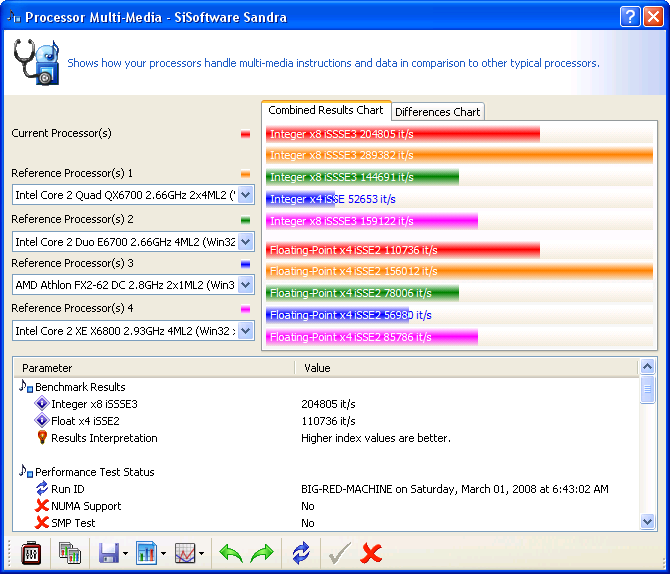Click the 'Current Processor(s)' label
Image resolution: width=670 pixels, height=574 pixels.
point(62,133)
